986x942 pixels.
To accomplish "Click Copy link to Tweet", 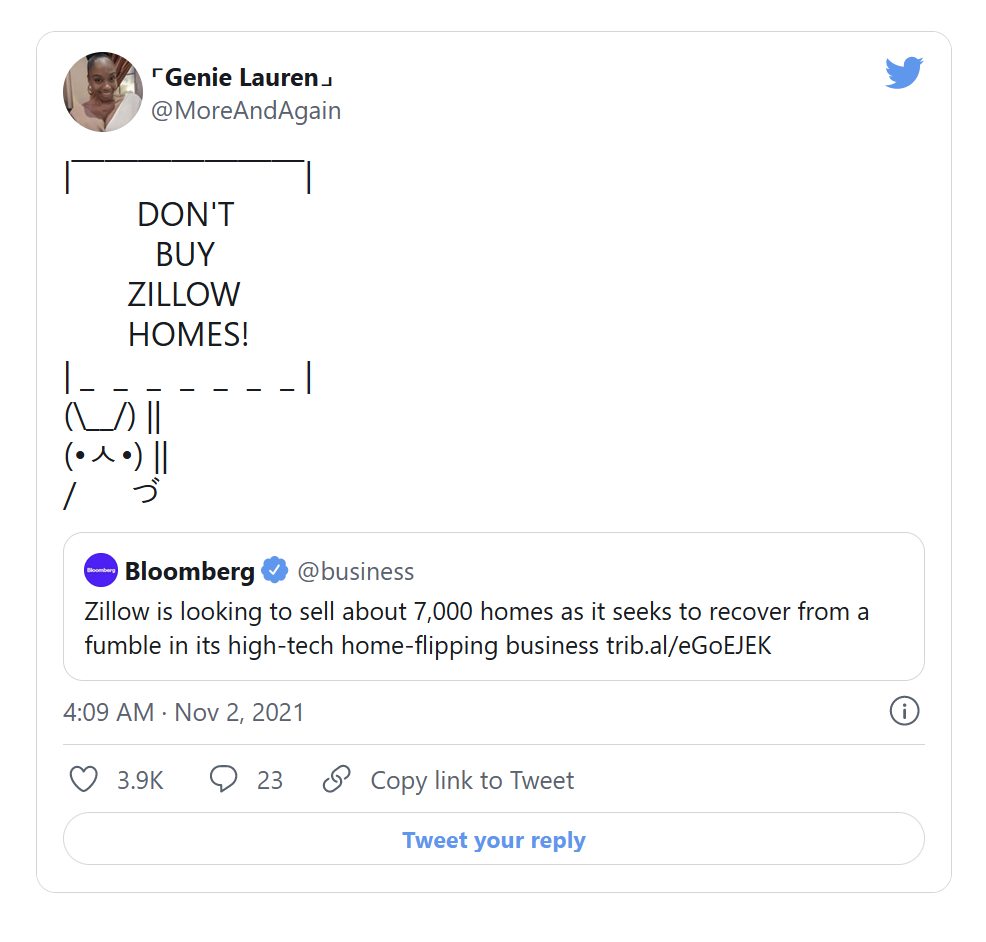I will [x=472, y=780].
